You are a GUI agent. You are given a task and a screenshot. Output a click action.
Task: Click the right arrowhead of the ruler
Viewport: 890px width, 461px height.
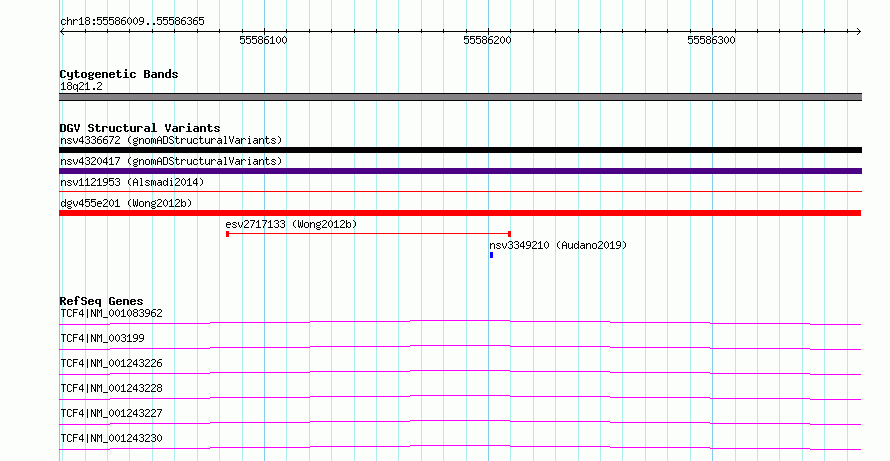click(859, 31)
